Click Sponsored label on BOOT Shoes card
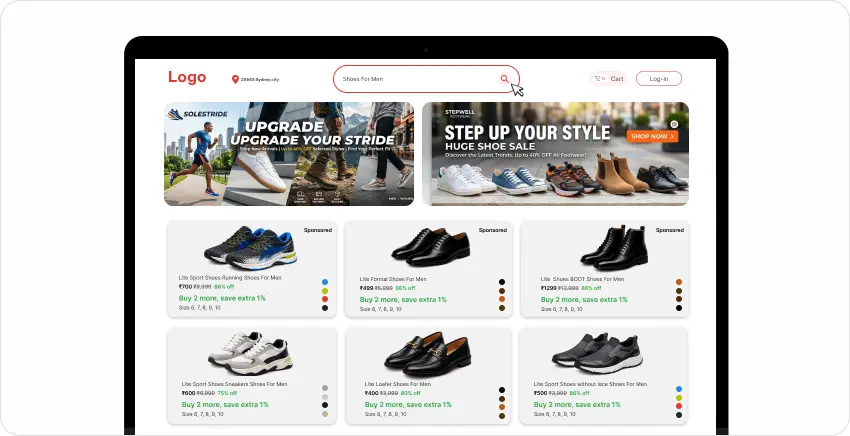Image resolution: width=850 pixels, height=436 pixels. tap(670, 230)
